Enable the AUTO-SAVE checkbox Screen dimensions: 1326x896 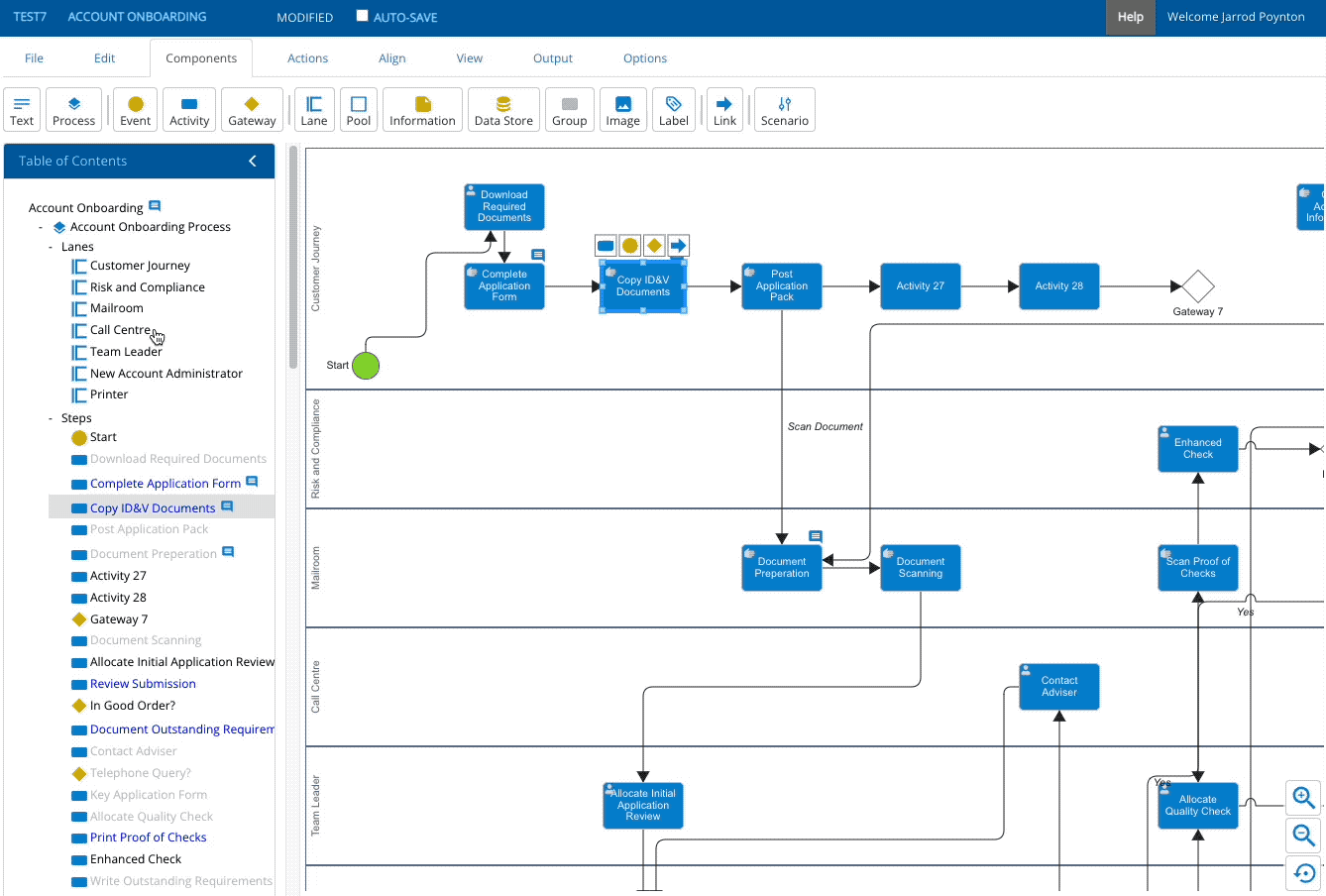tap(362, 16)
